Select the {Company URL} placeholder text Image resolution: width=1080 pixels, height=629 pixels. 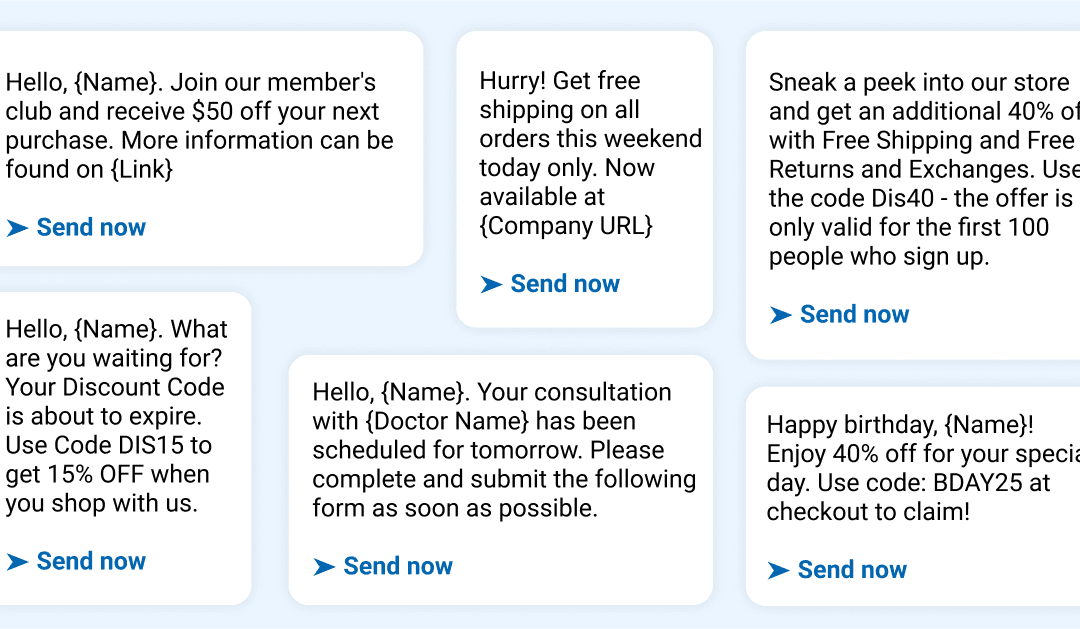click(x=566, y=226)
